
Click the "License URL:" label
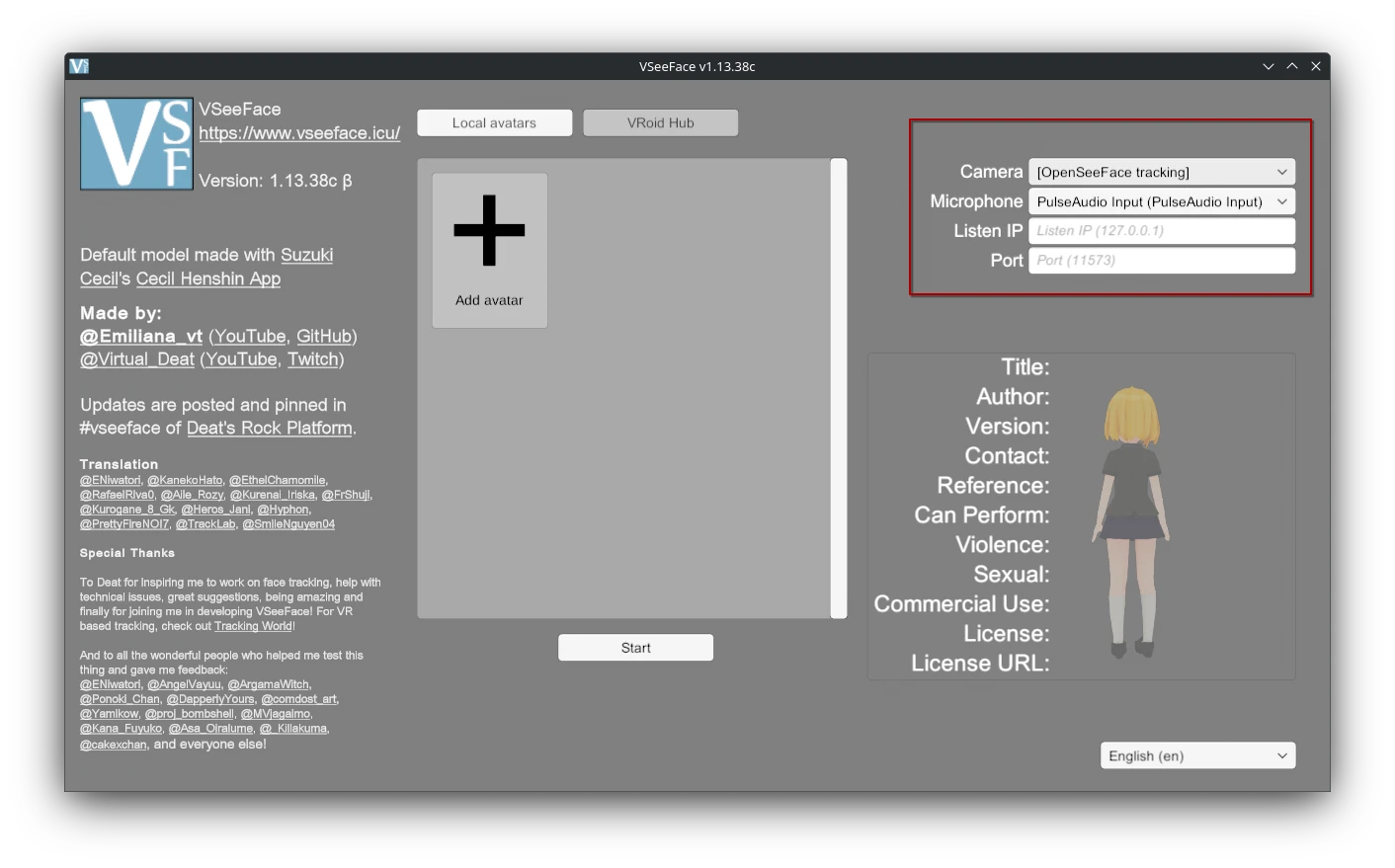pyautogui.click(x=980, y=664)
